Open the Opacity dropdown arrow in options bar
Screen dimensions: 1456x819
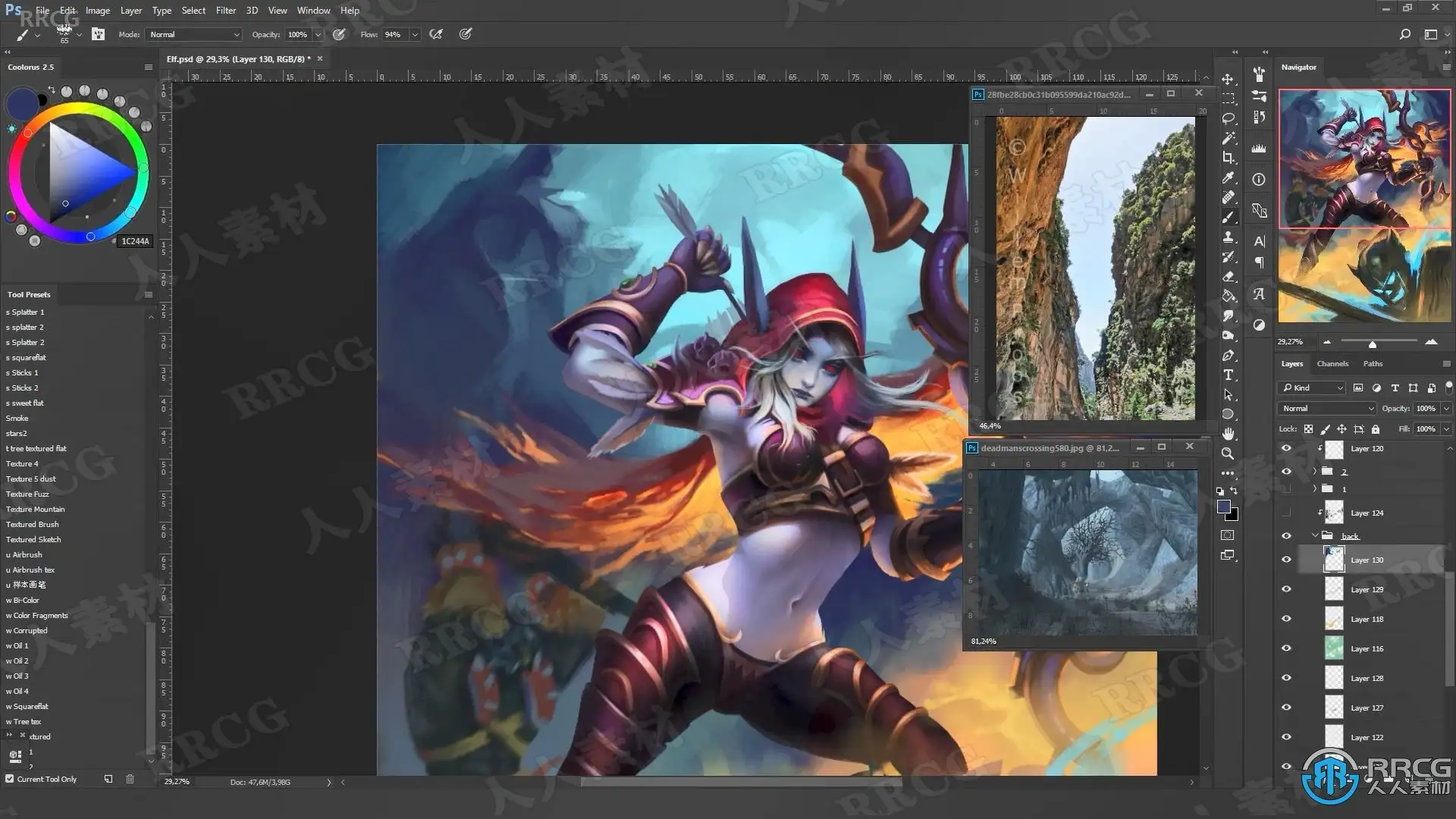(318, 34)
